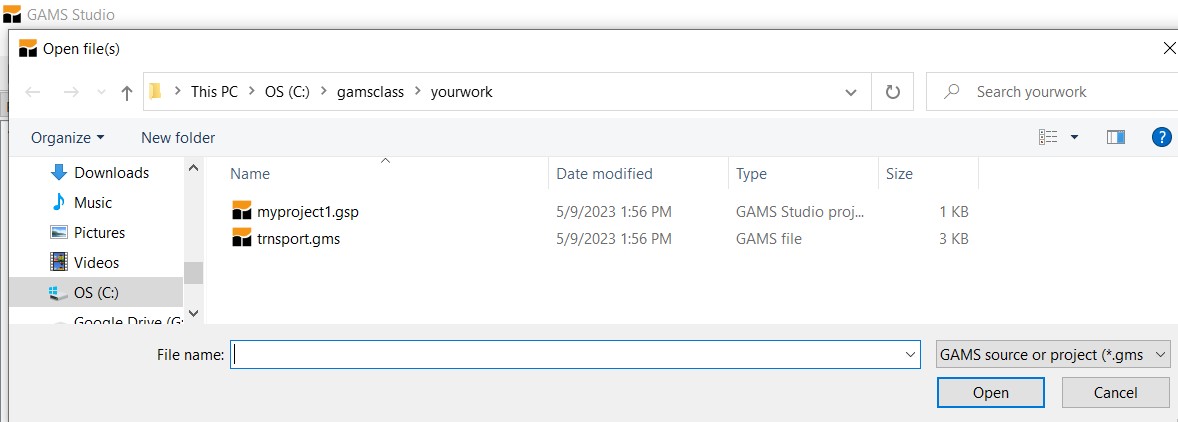Screen dimensions: 1178x422
Task: Select the trnsport.gms file
Action: click(x=298, y=239)
